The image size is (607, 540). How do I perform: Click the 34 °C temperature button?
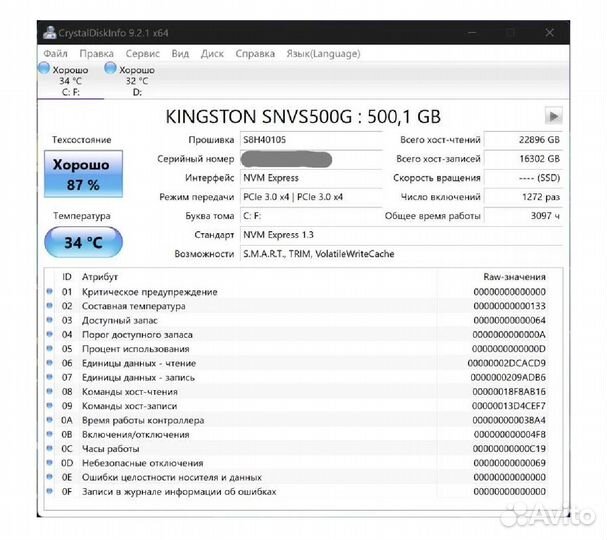coord(83,242)
